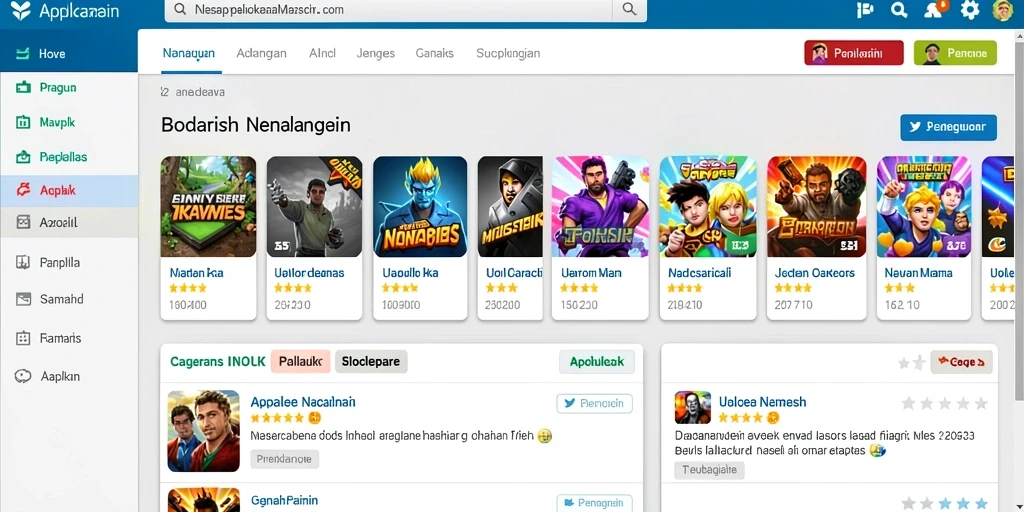Rate with grey stars beside Uolcea Nemesh
The image size is (1024, 512).
point(944,403)
